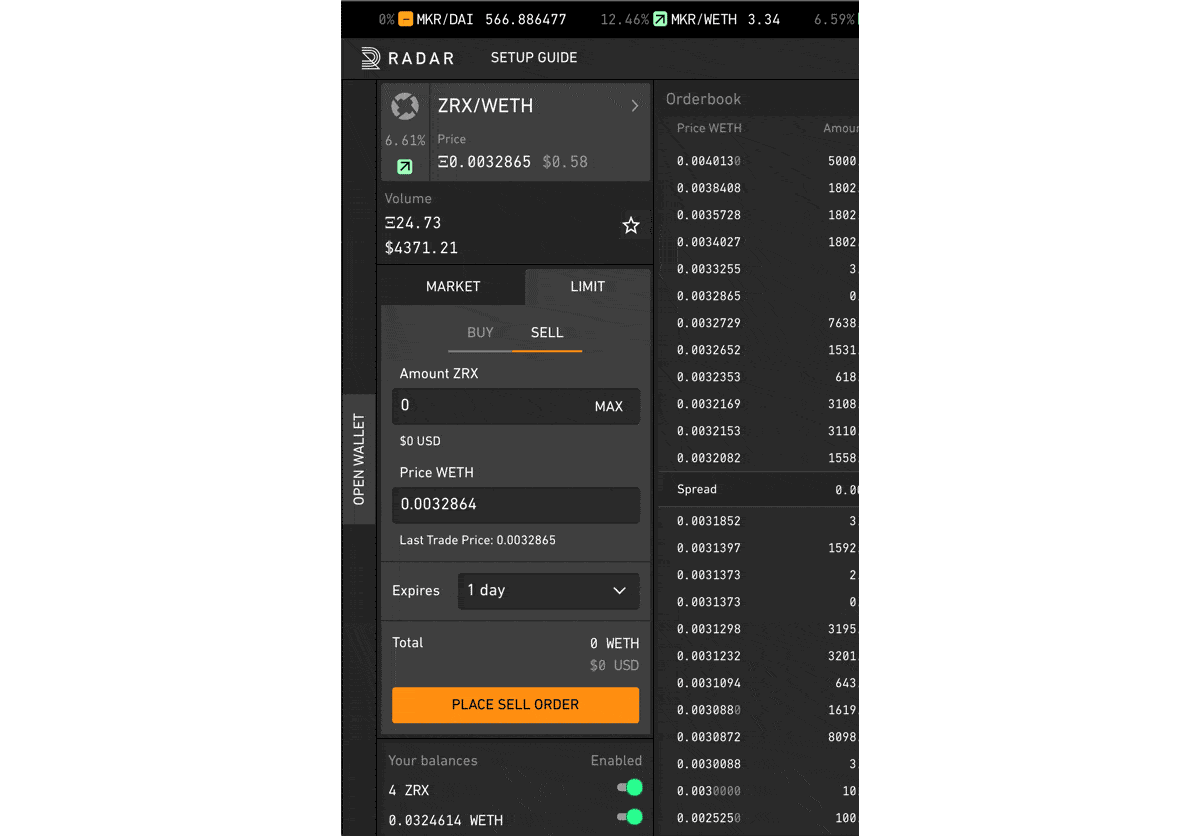Click the 0 WETH total value

coord(614,644)
